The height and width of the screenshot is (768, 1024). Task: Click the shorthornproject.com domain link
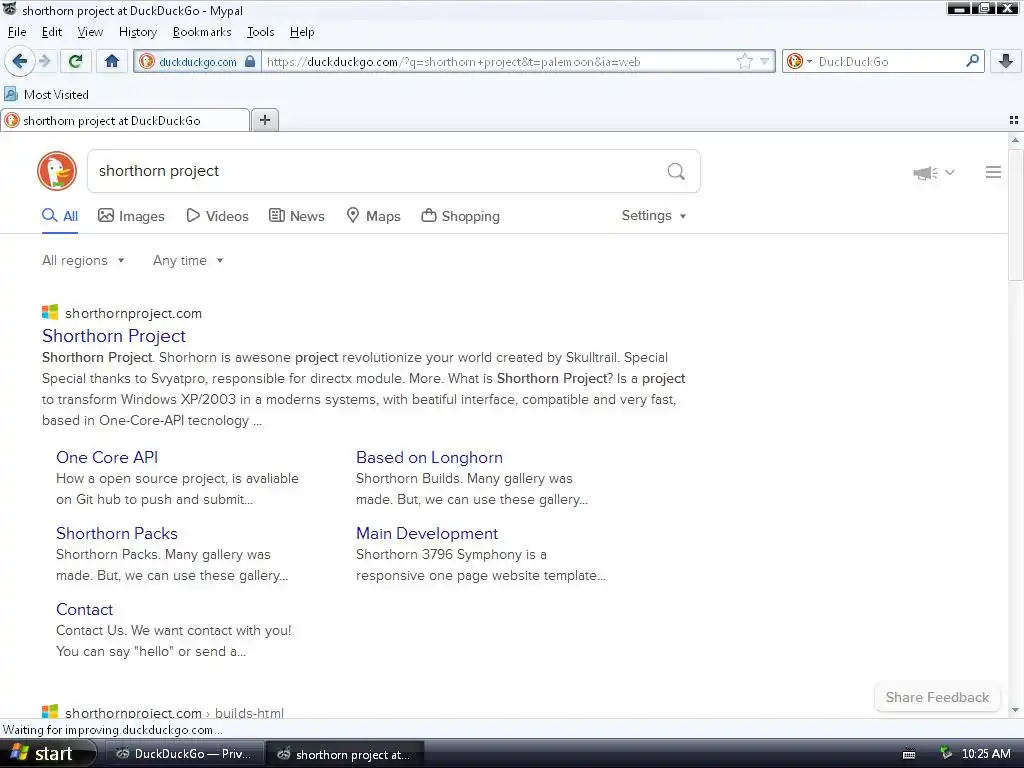pos(133,313)
